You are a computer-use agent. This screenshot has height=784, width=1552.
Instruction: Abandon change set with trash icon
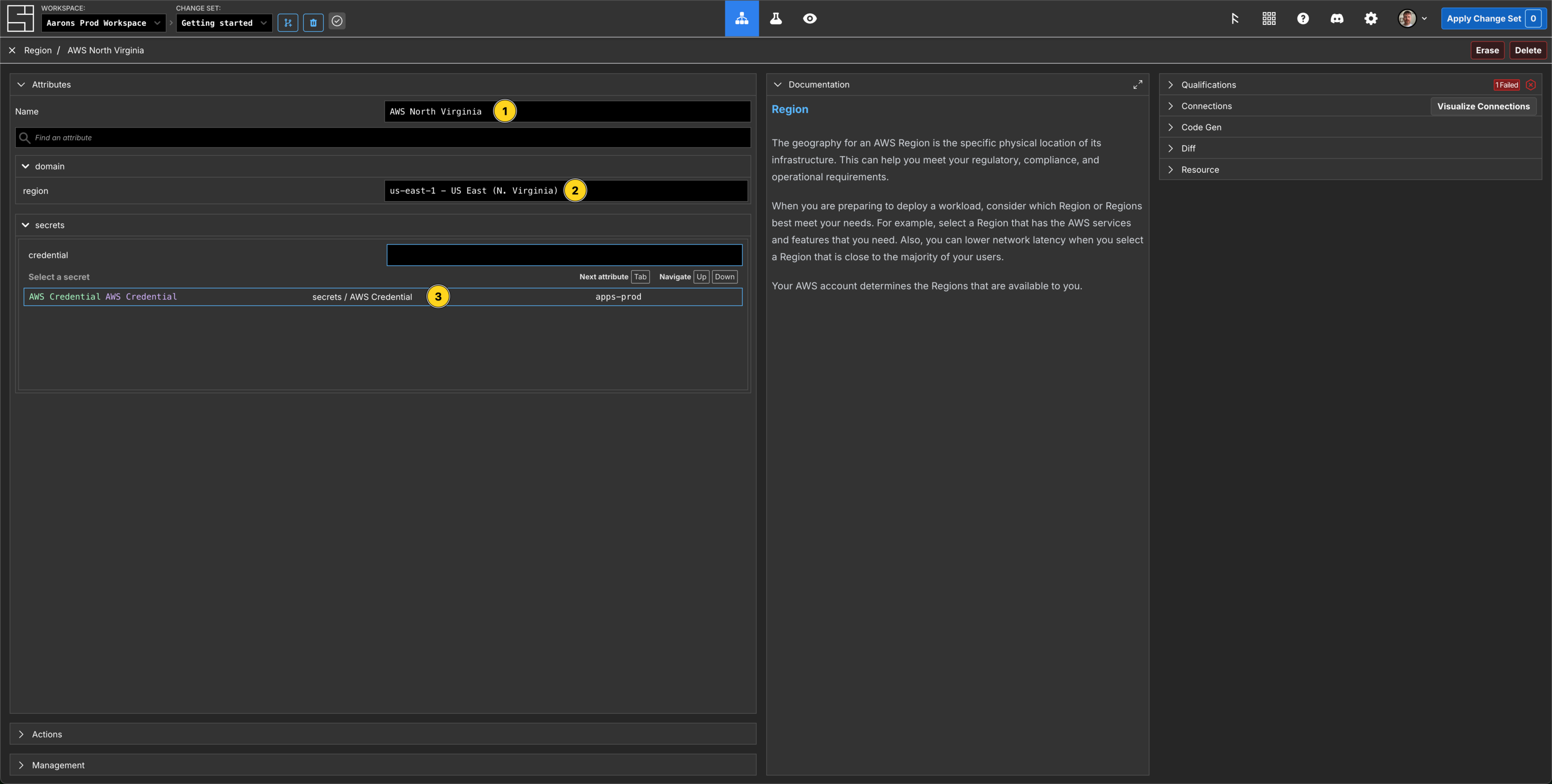(x=313, y=23)
